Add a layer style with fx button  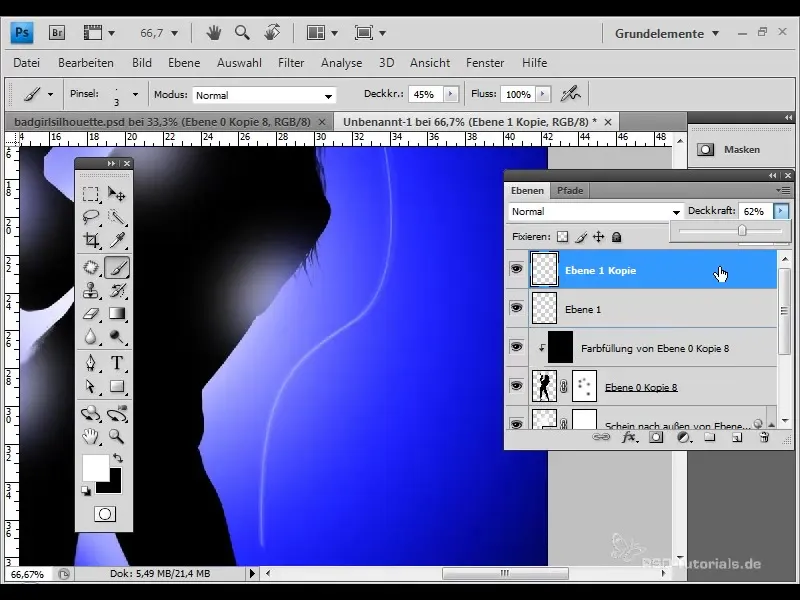point(629,437)
